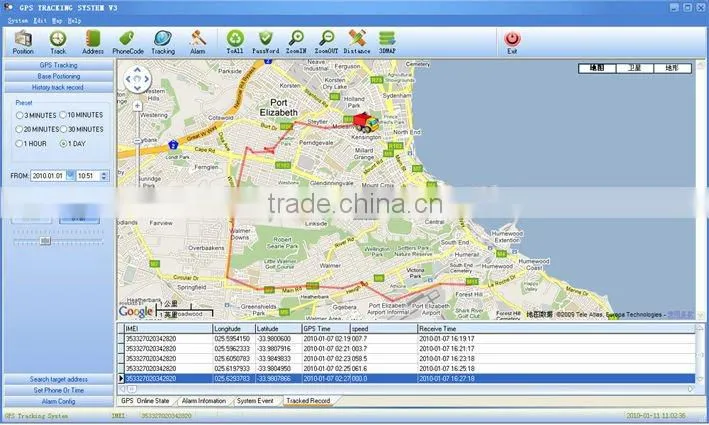
Task: Open the System menu
Action: pos(18,21)
